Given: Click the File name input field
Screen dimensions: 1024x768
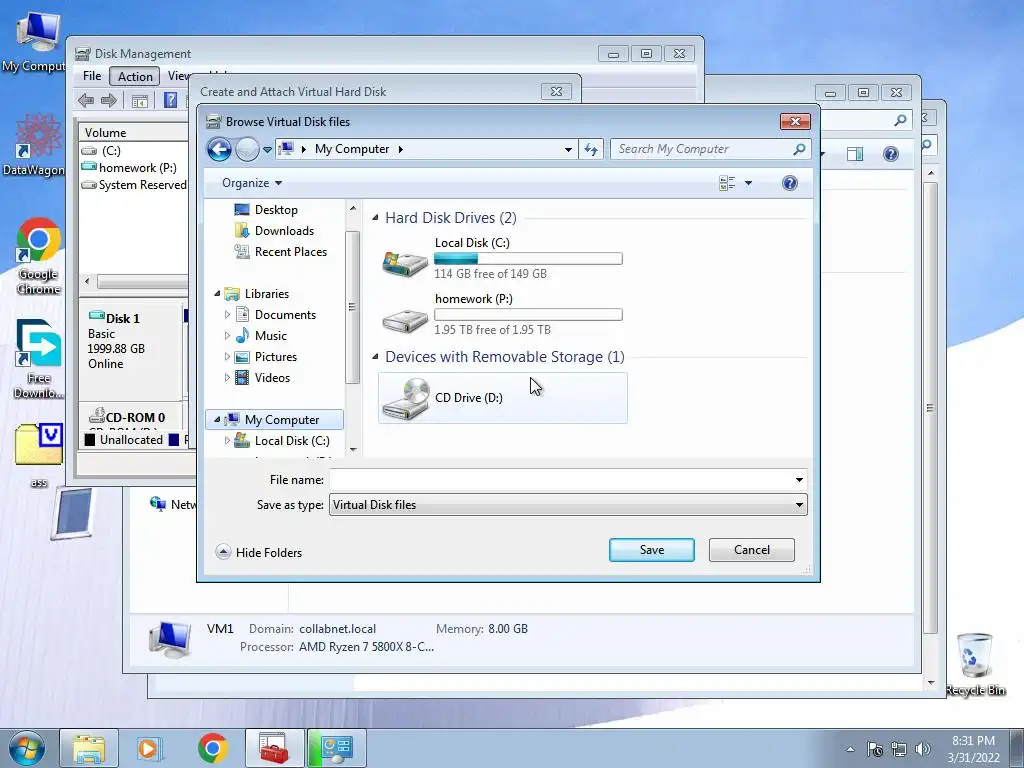Looking at the screenshot, I should pyautogui.click(x=560, y=479).
